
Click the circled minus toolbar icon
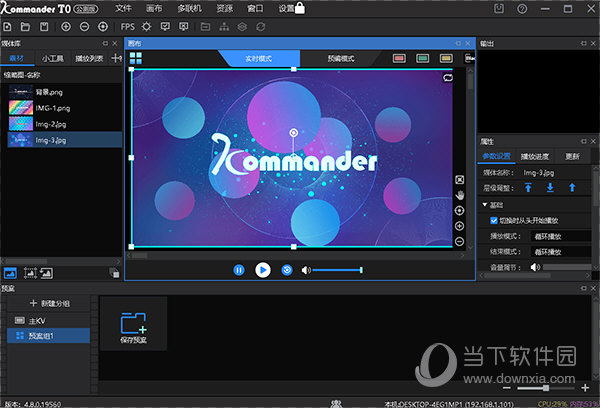pyautogui.click(x=84, y=27)
